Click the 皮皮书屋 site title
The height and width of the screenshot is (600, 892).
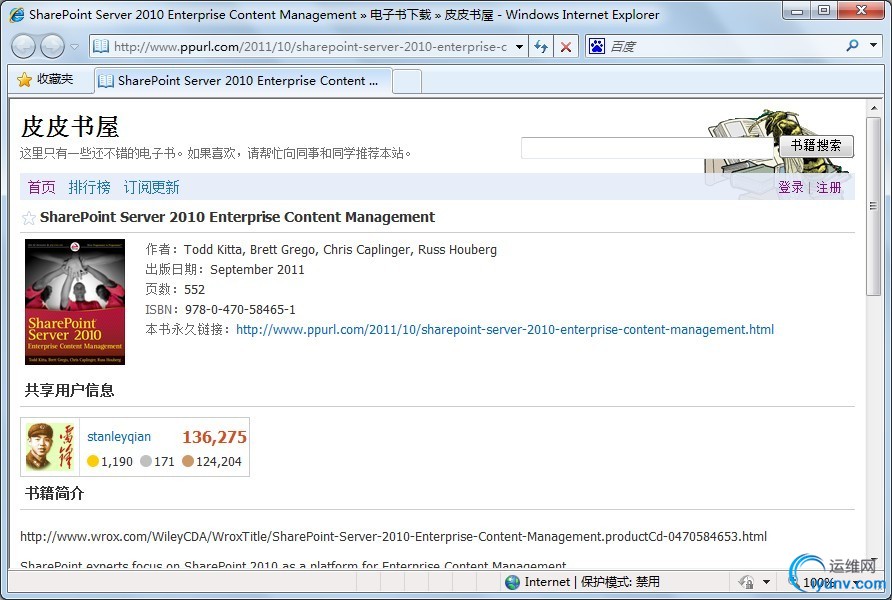pyautogui.click(x=70, y=127)
